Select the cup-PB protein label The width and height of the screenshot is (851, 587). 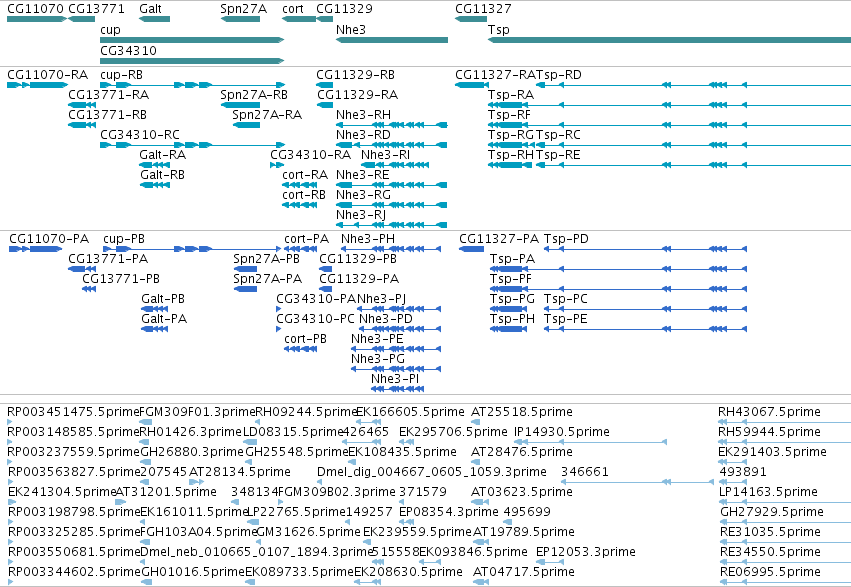click(124, 239)
